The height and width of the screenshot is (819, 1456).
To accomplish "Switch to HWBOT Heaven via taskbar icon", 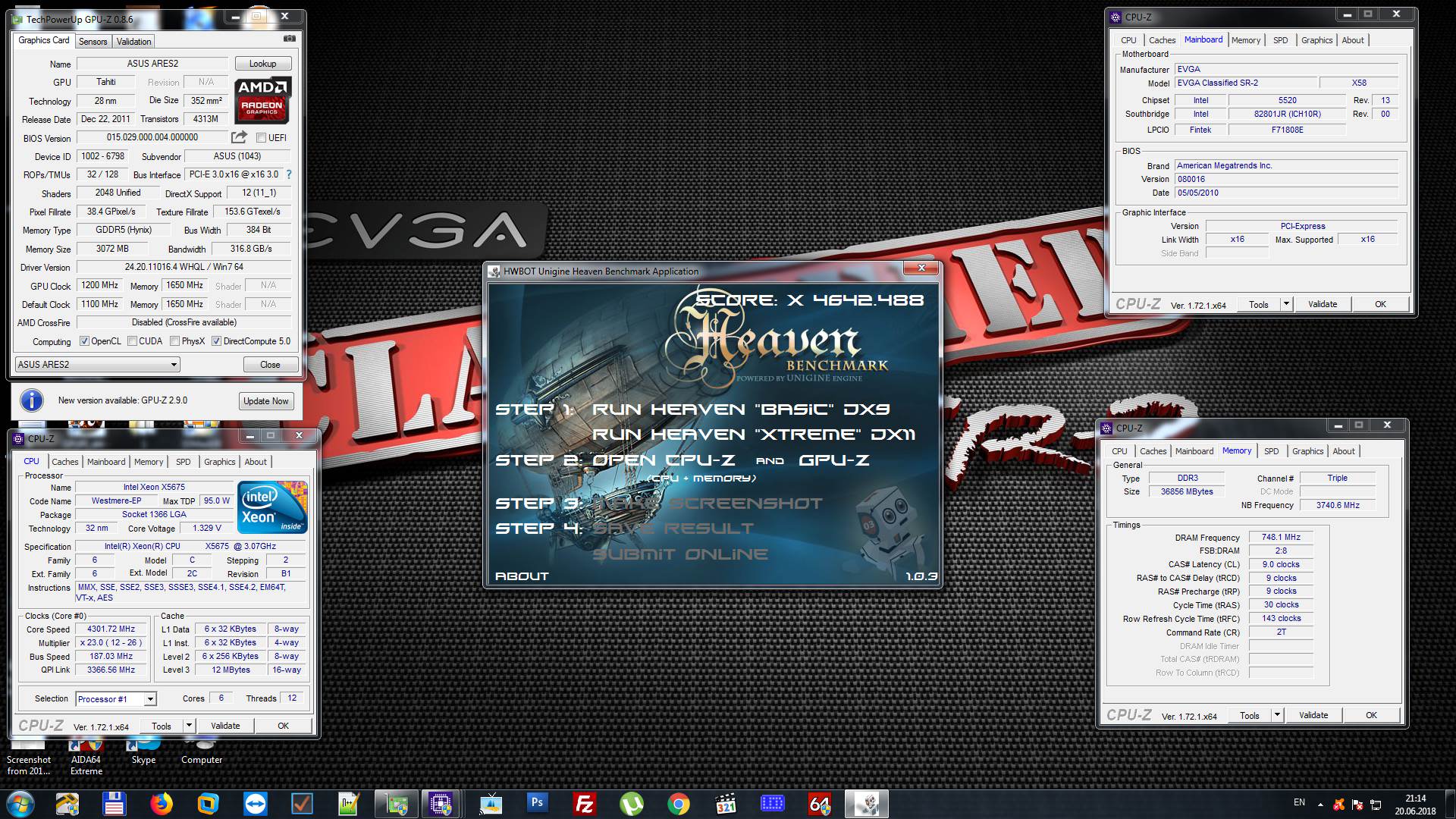I will pos(866,804).
